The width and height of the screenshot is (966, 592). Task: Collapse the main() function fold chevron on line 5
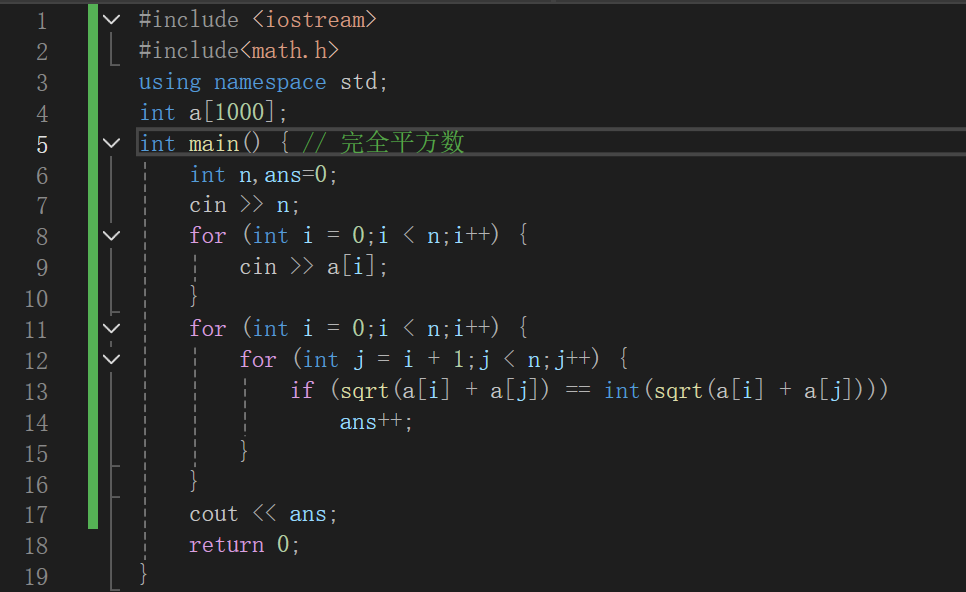[112, 144]
